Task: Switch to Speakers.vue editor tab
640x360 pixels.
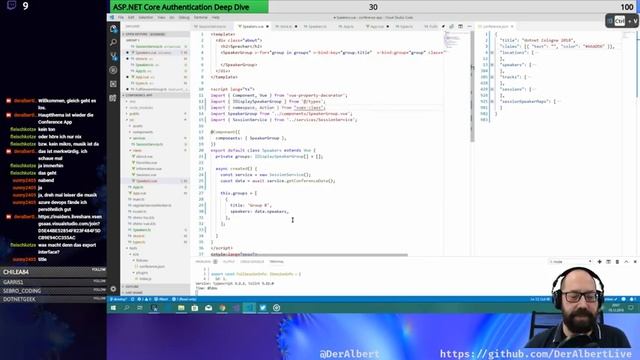Action: point(253,26)
